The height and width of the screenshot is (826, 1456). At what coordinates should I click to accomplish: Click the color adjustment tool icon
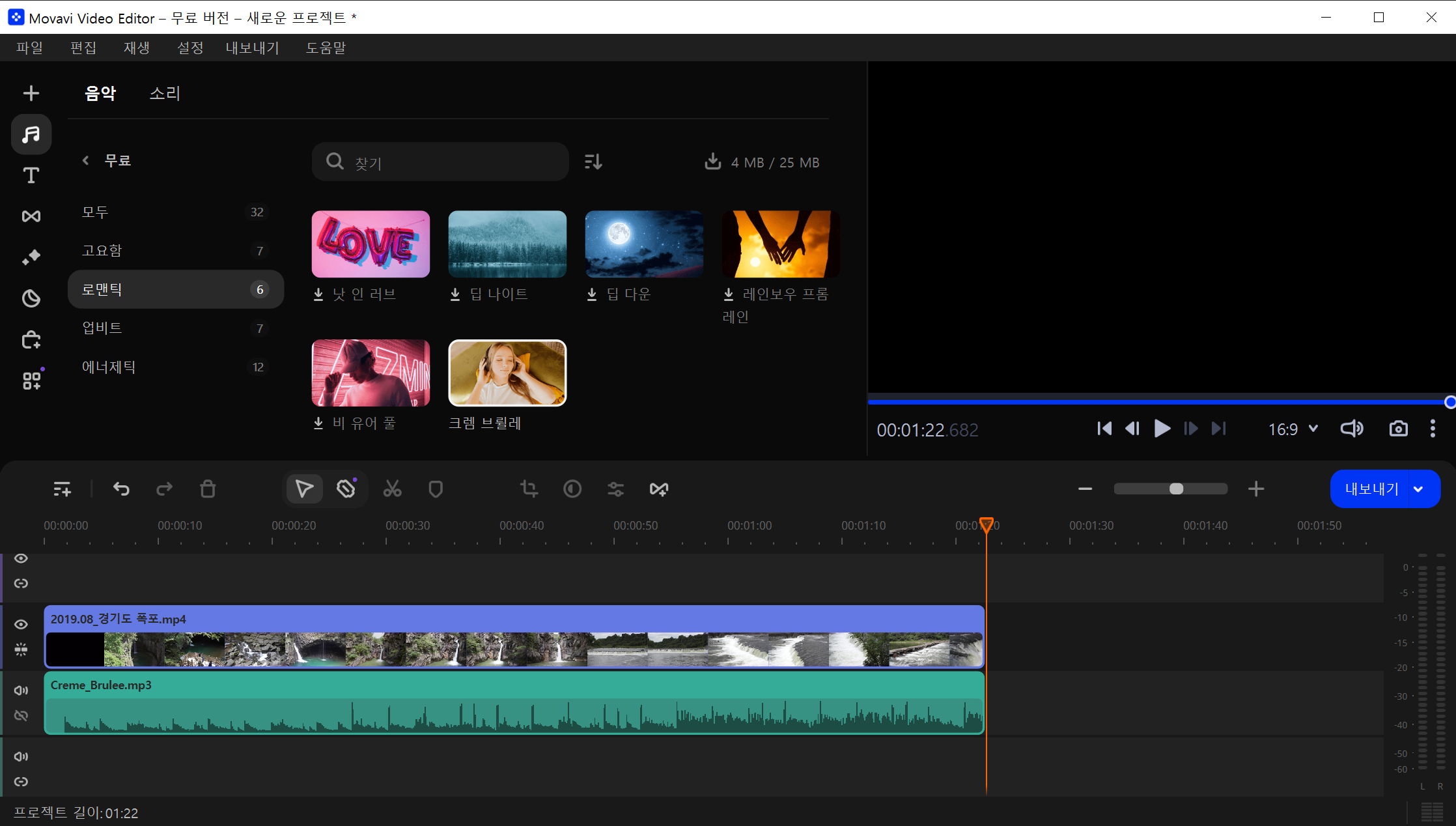coord(572,489)
